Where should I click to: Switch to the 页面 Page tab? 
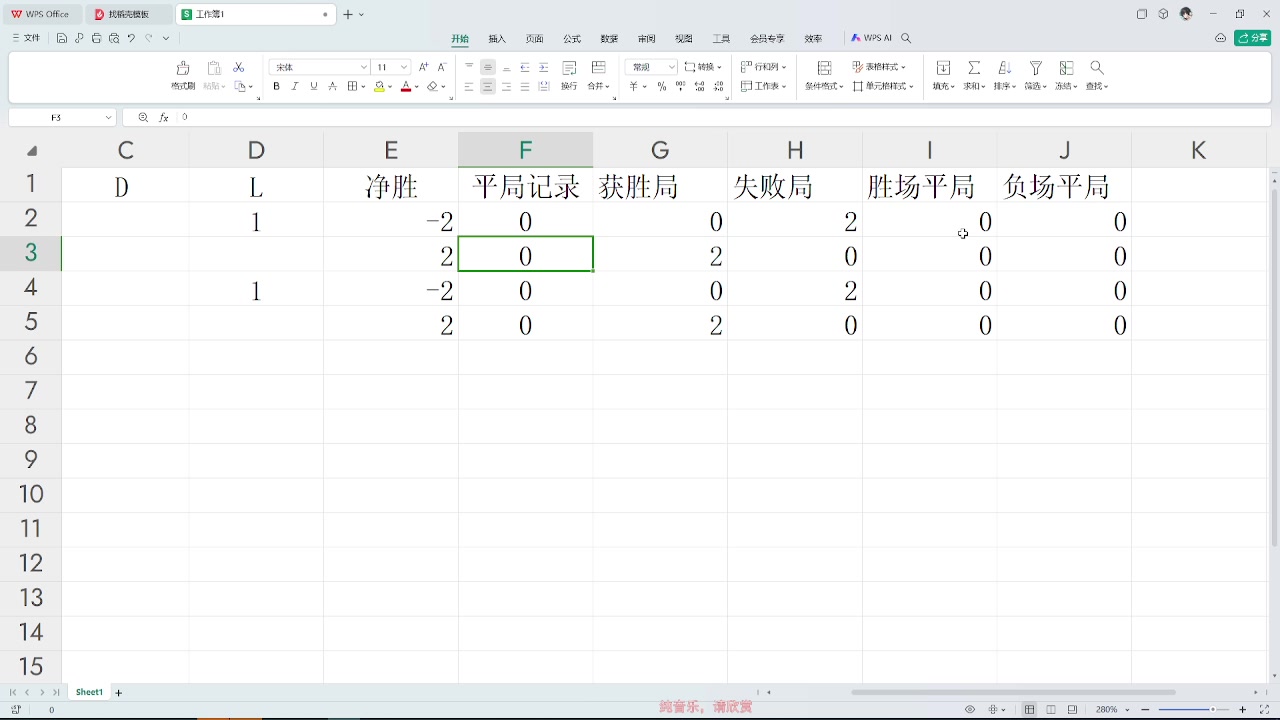click(x=535, y=39)
